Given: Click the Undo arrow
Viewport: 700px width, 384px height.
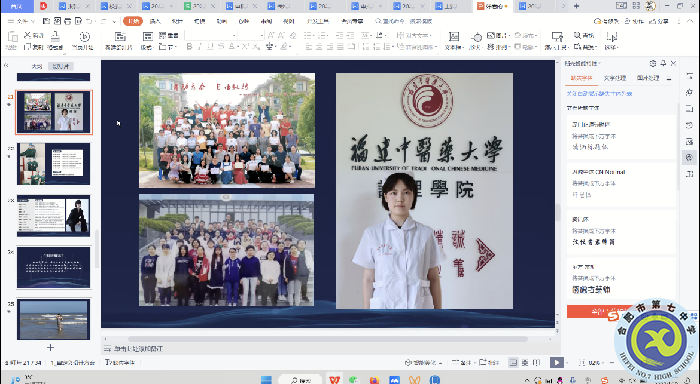Looking at the screenshot, I should [89, 21].
